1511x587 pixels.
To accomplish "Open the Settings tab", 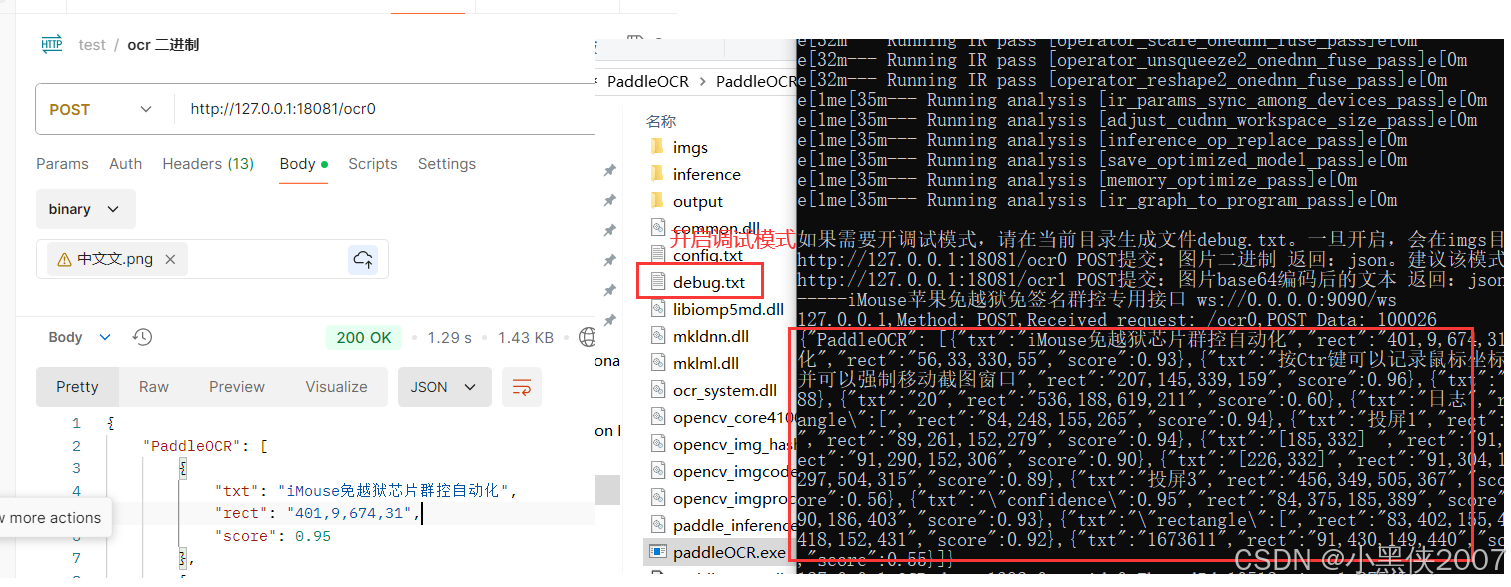I will [x=447, y=164].
